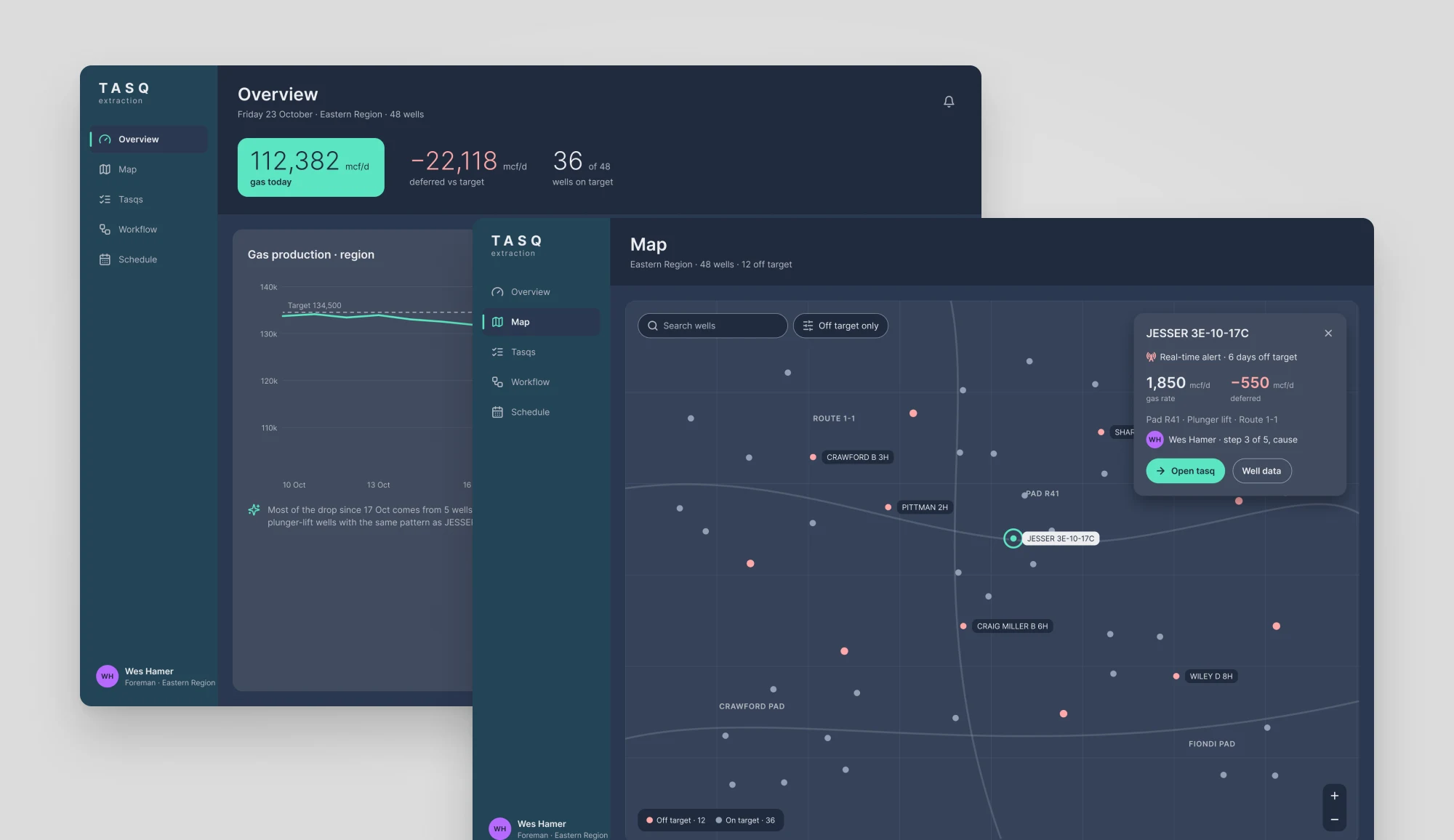Open Schedule in the Overview window sidebar
1454x840 pixels.
[x=149, y=259]
